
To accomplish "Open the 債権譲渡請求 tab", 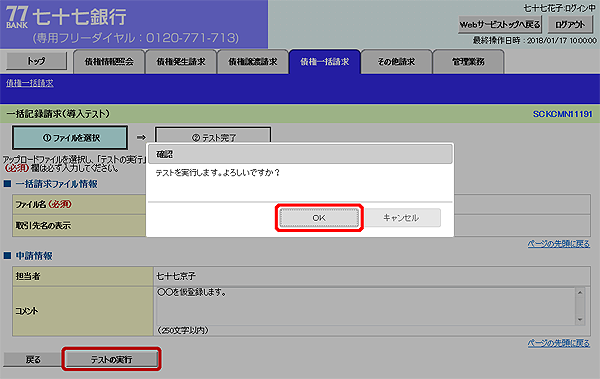I will 253,62.
